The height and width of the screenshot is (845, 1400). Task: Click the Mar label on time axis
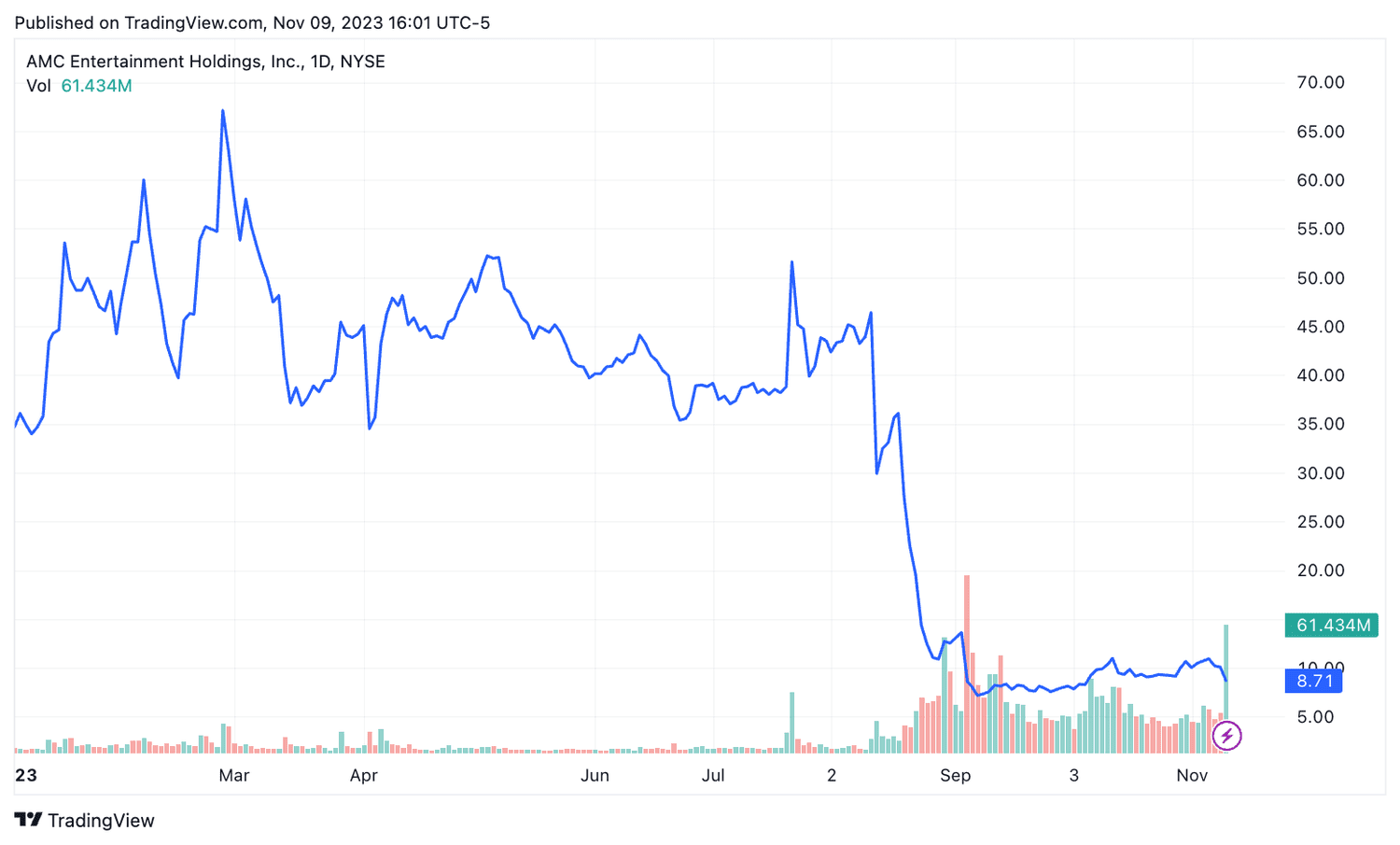click(234, 775)
